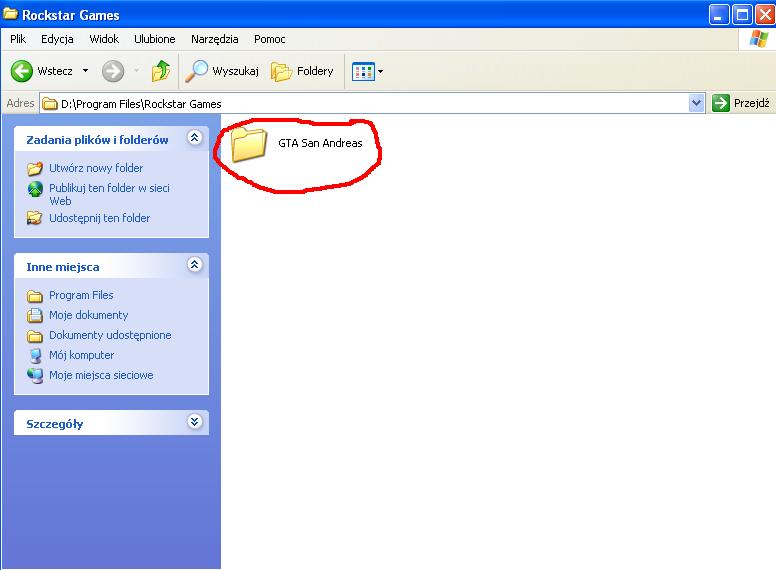Click the grey forward arrow icon
Viewport: 776px width, 570px height.
pyautogui.click(x=113, y=71)
